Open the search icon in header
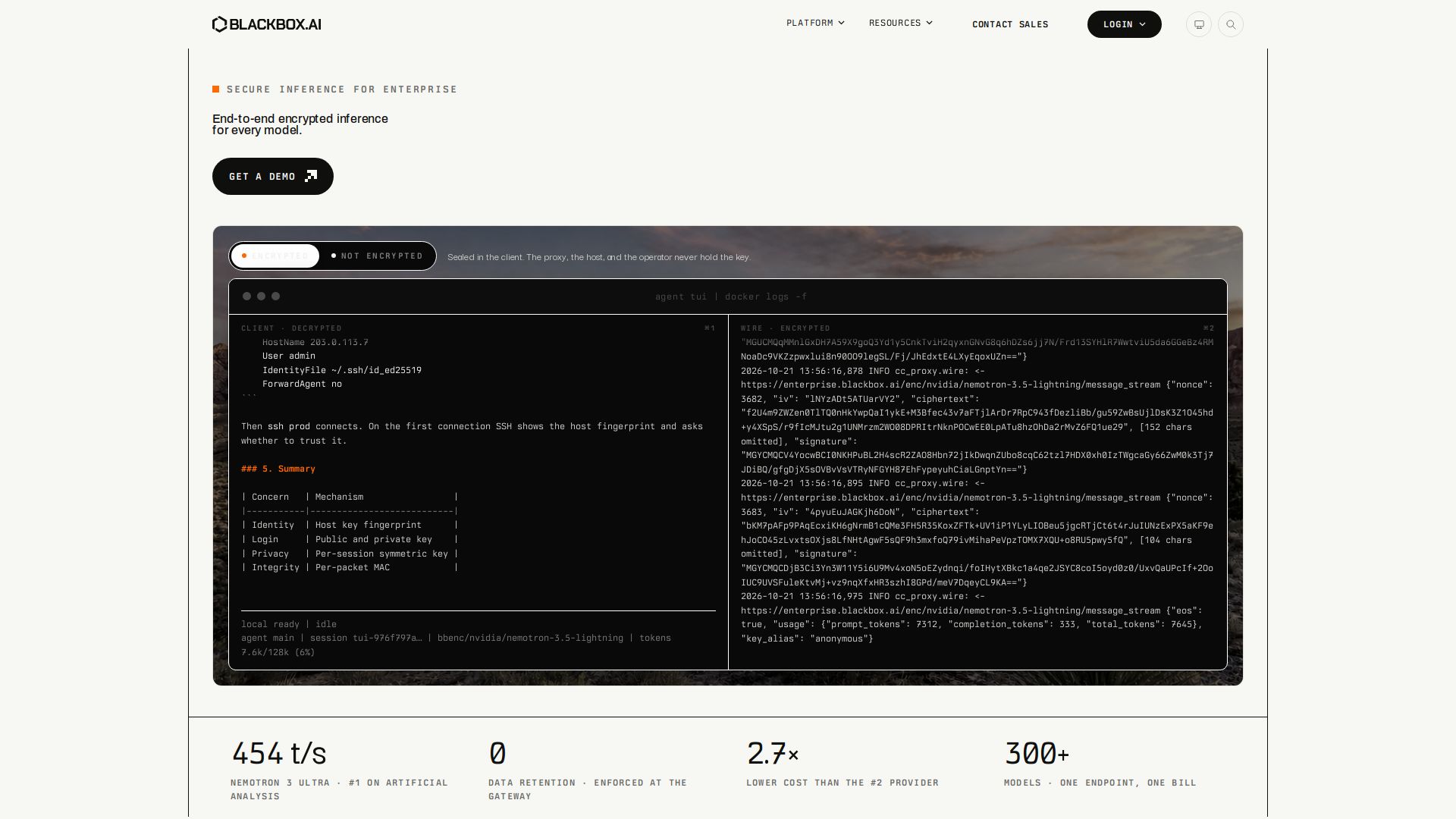This screenshot has height=819, width=1456. pyautogui.click(x=1230, y=24)
